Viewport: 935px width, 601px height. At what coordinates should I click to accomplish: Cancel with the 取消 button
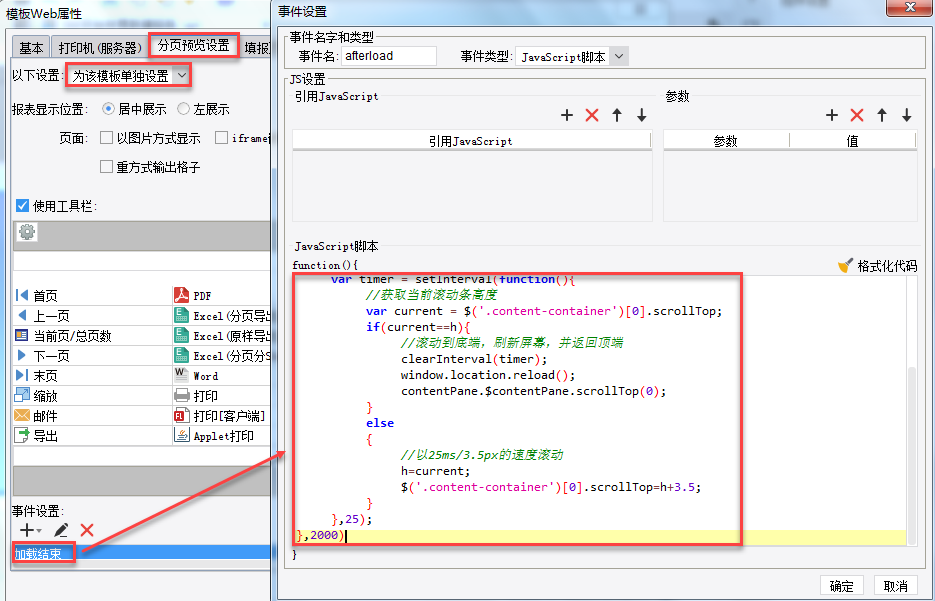[x=896, y=586]
